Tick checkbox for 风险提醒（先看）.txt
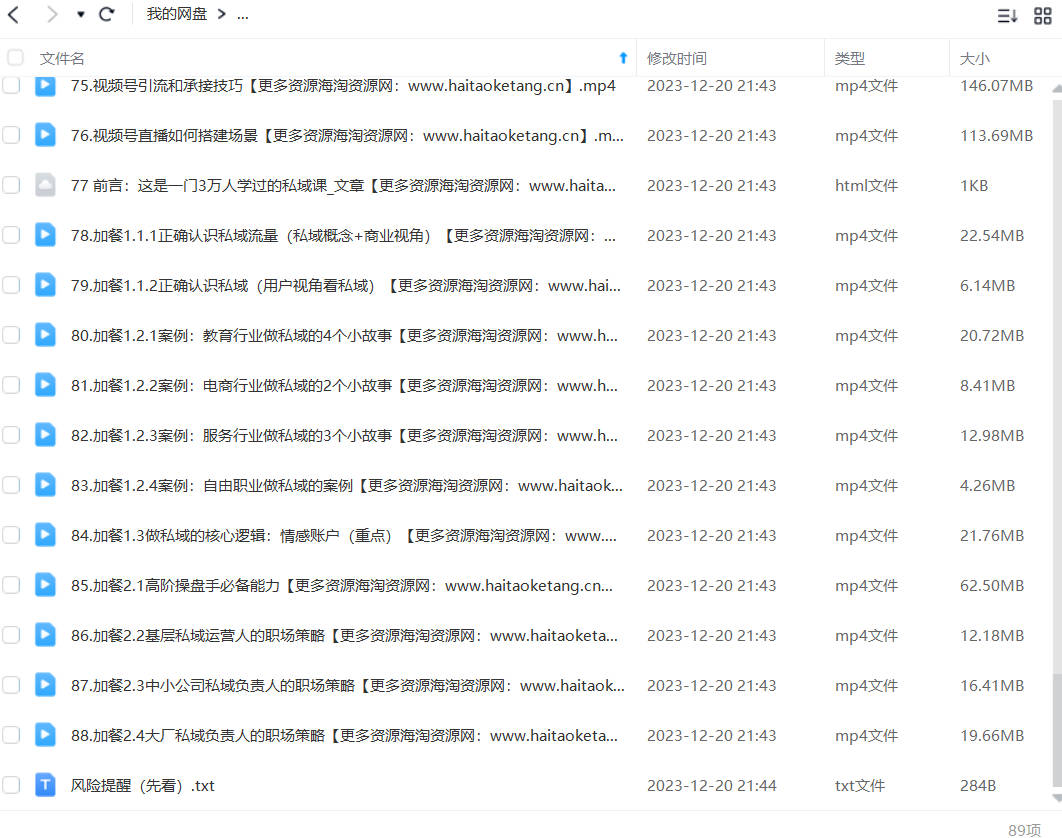This screenshot has width=1062, height=838. tap(11, 785)
